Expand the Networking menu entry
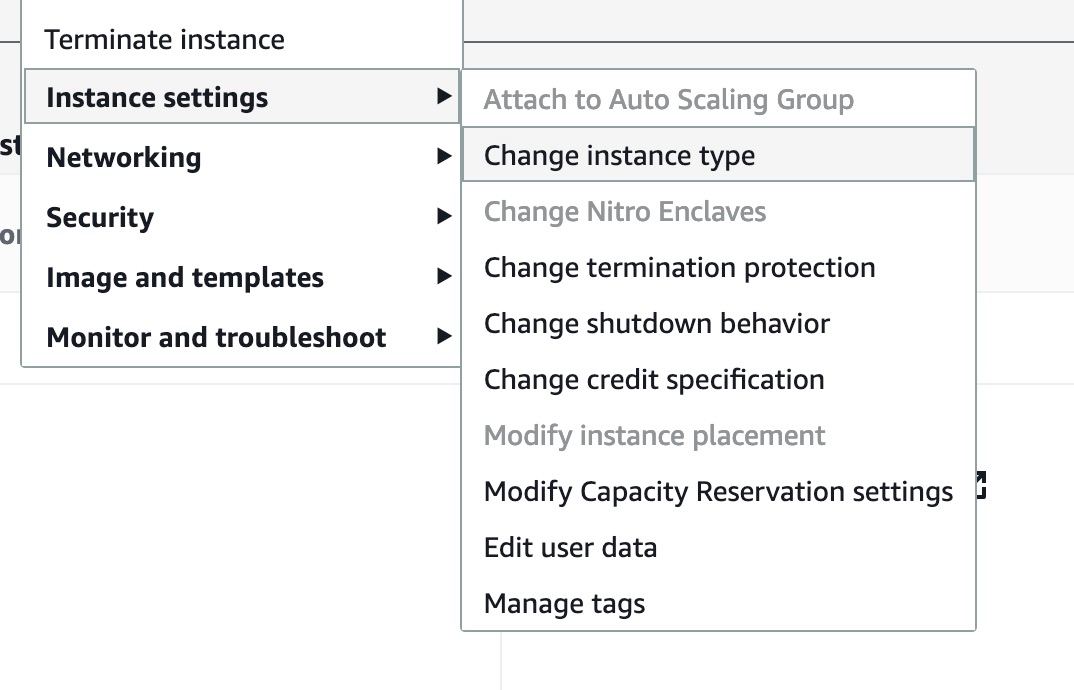This screenshot has height=690, width=1074. (242, 157)
